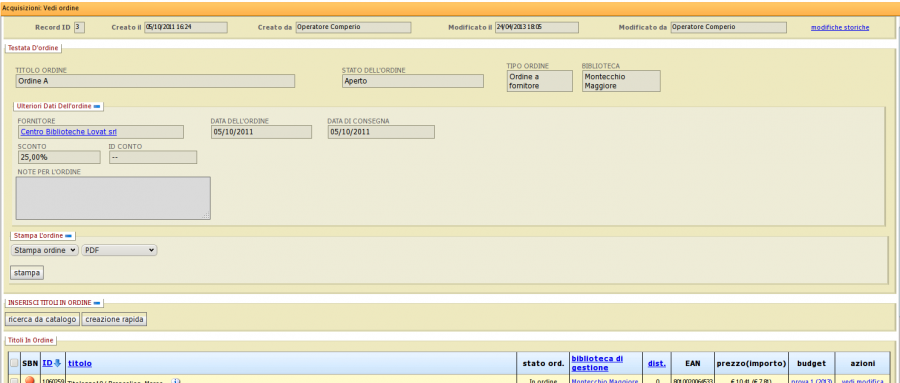Viewport: 900px width, 383px height.
Task: Click the Data dell'ordine field
Action: [261, 132]
